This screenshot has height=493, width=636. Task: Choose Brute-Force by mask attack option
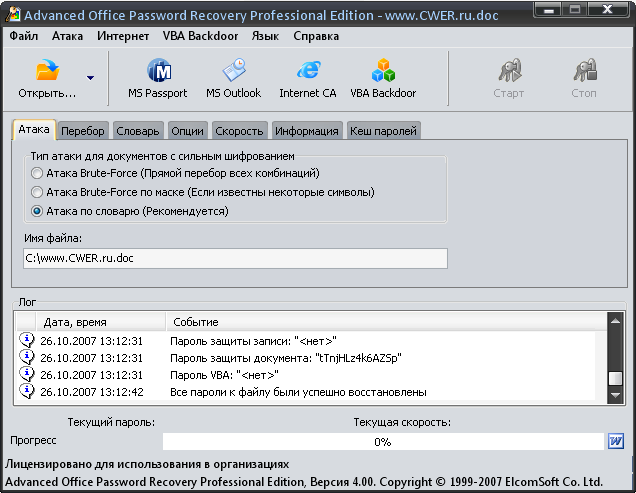pos(37,192)
